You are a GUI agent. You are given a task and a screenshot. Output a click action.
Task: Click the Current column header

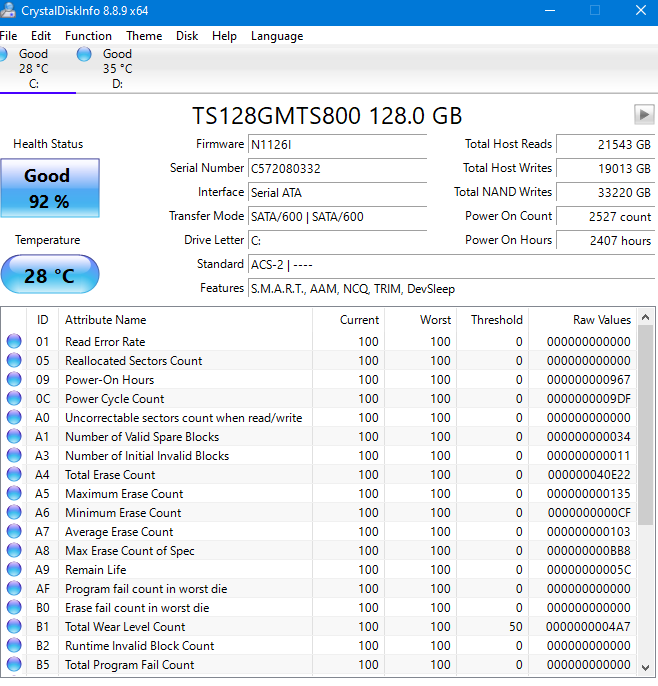pos(349,320)
